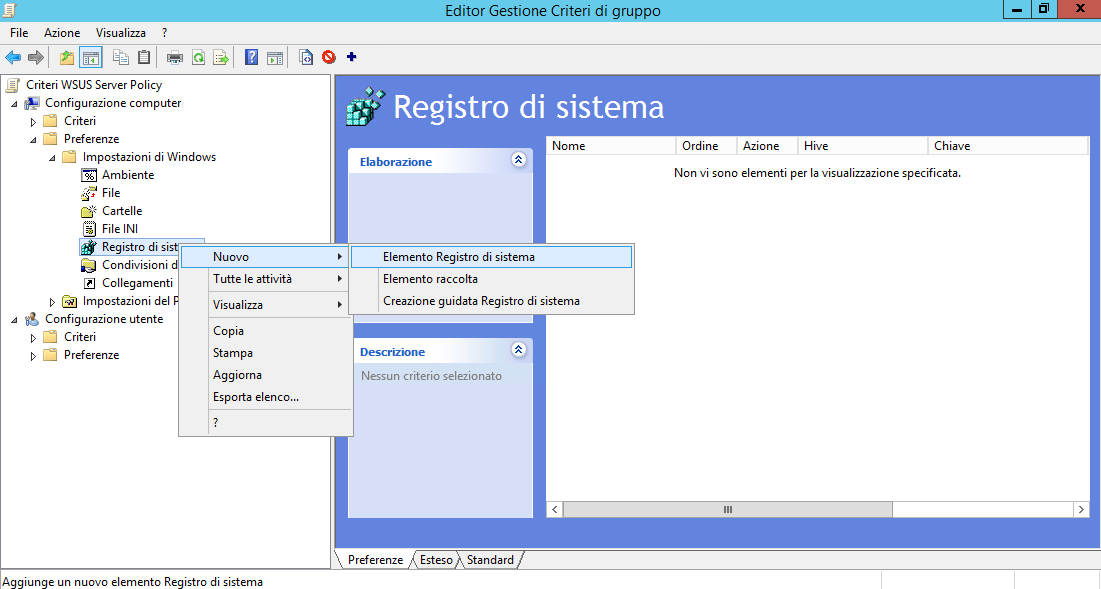Click the up-one-level folder toolbar icon
Screen dimensions: 1101x589
67,58
